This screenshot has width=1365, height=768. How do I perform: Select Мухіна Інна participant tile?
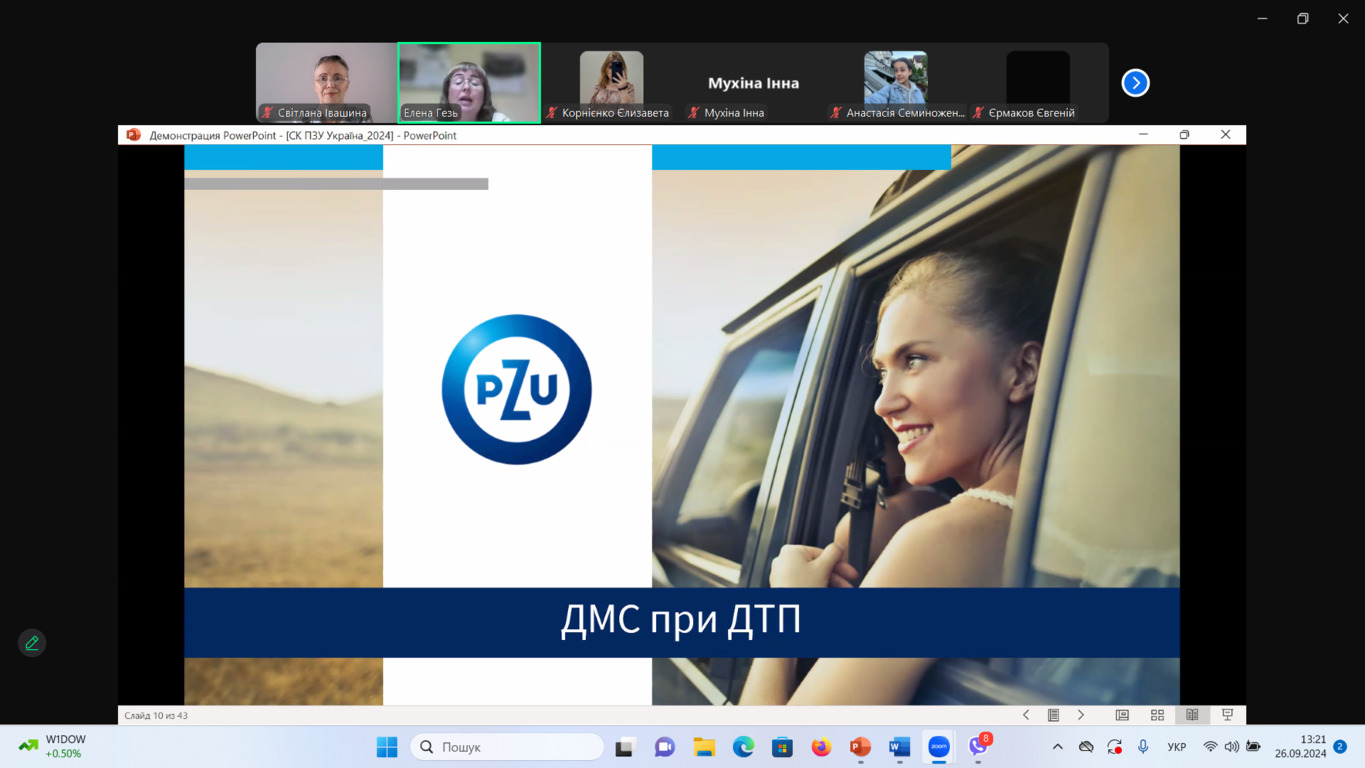[753, 83]
